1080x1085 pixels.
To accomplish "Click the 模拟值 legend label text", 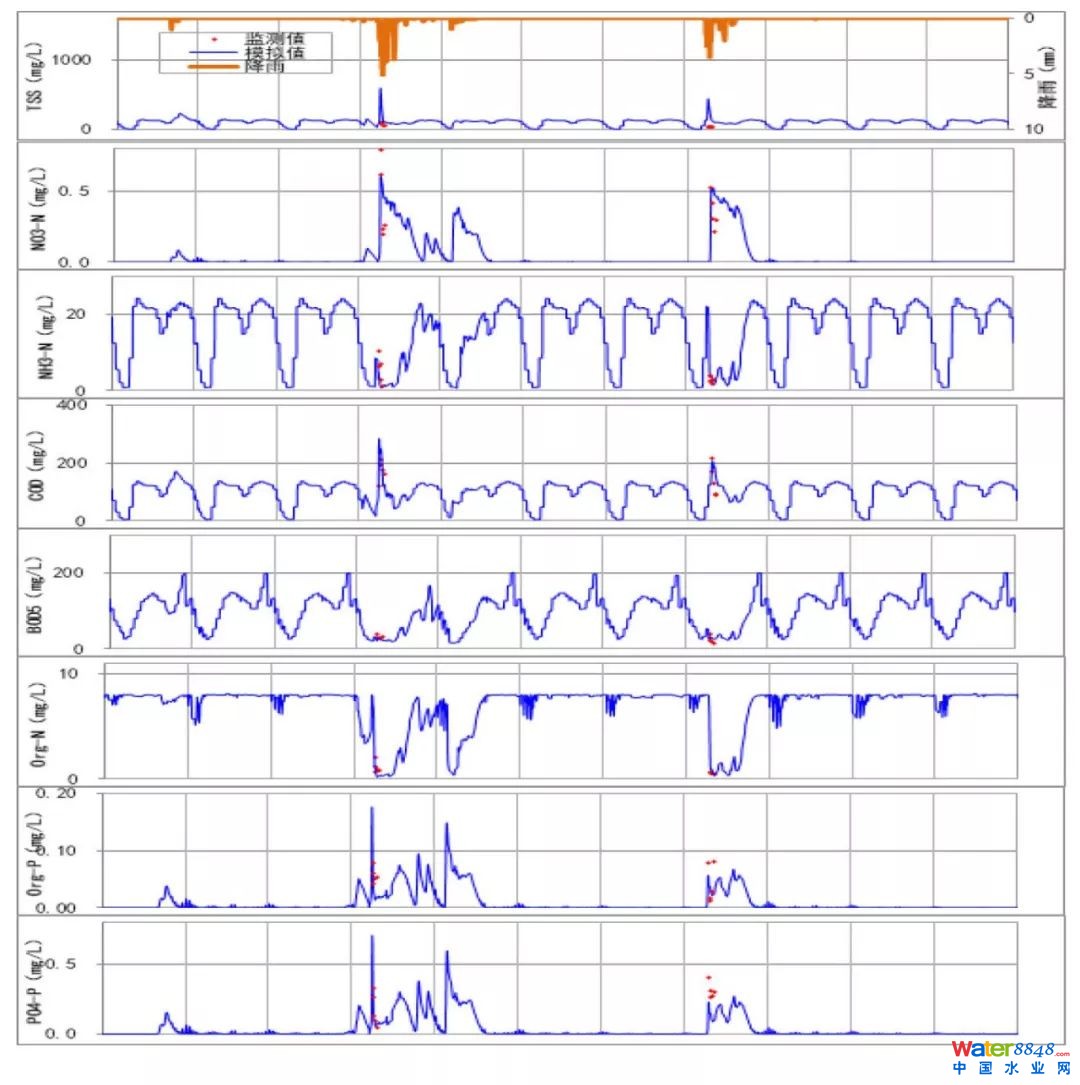I will tap(274, 52).
